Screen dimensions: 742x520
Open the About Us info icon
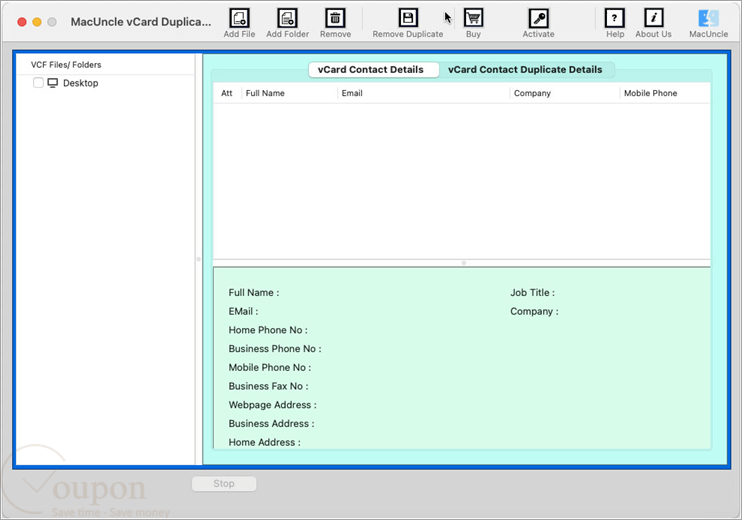tap(654, 18)
